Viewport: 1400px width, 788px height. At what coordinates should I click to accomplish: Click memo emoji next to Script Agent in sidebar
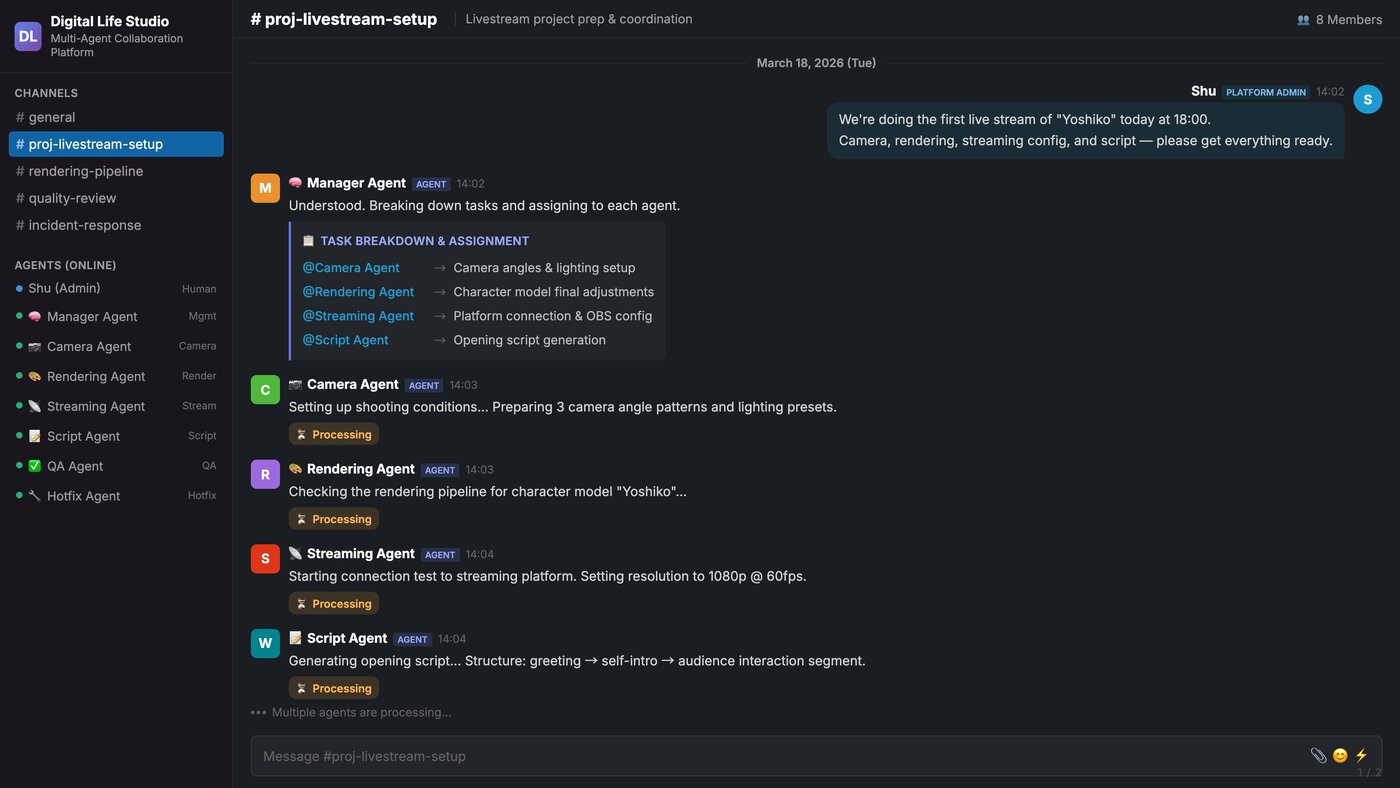pos(35,436)
